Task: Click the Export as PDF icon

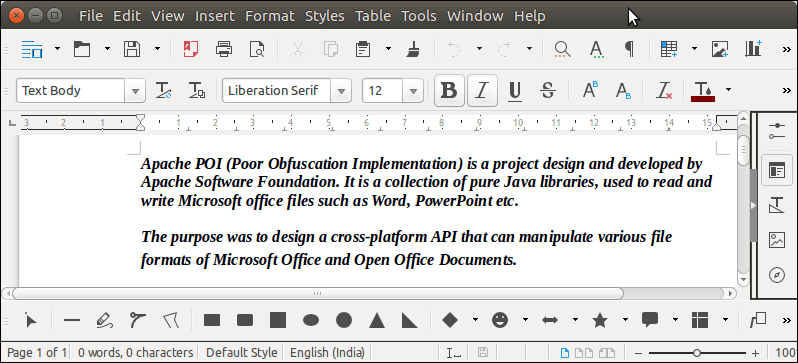Action: pos(190,49)
